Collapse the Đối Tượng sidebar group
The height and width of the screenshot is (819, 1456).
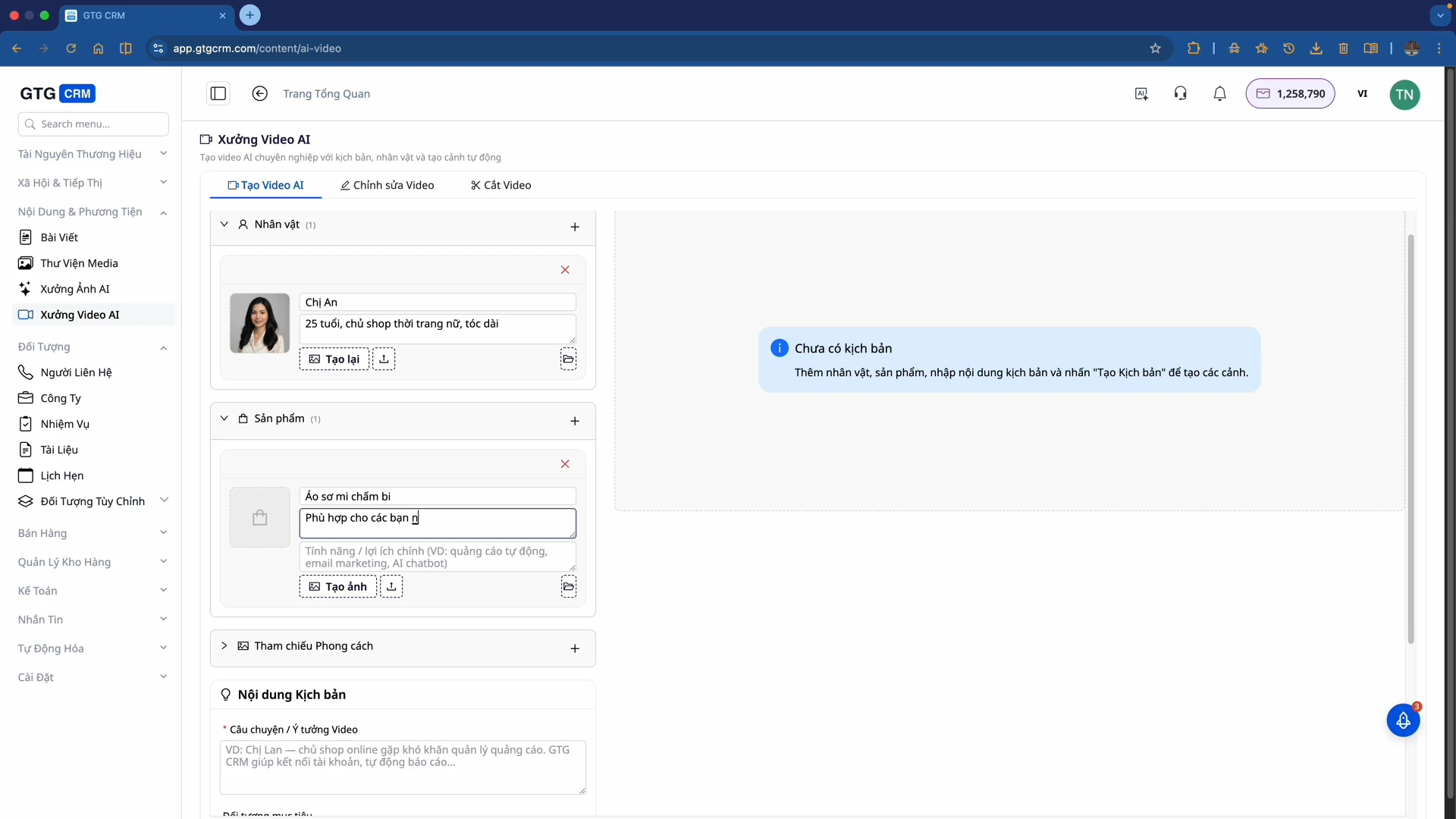(x=163, y=347)
